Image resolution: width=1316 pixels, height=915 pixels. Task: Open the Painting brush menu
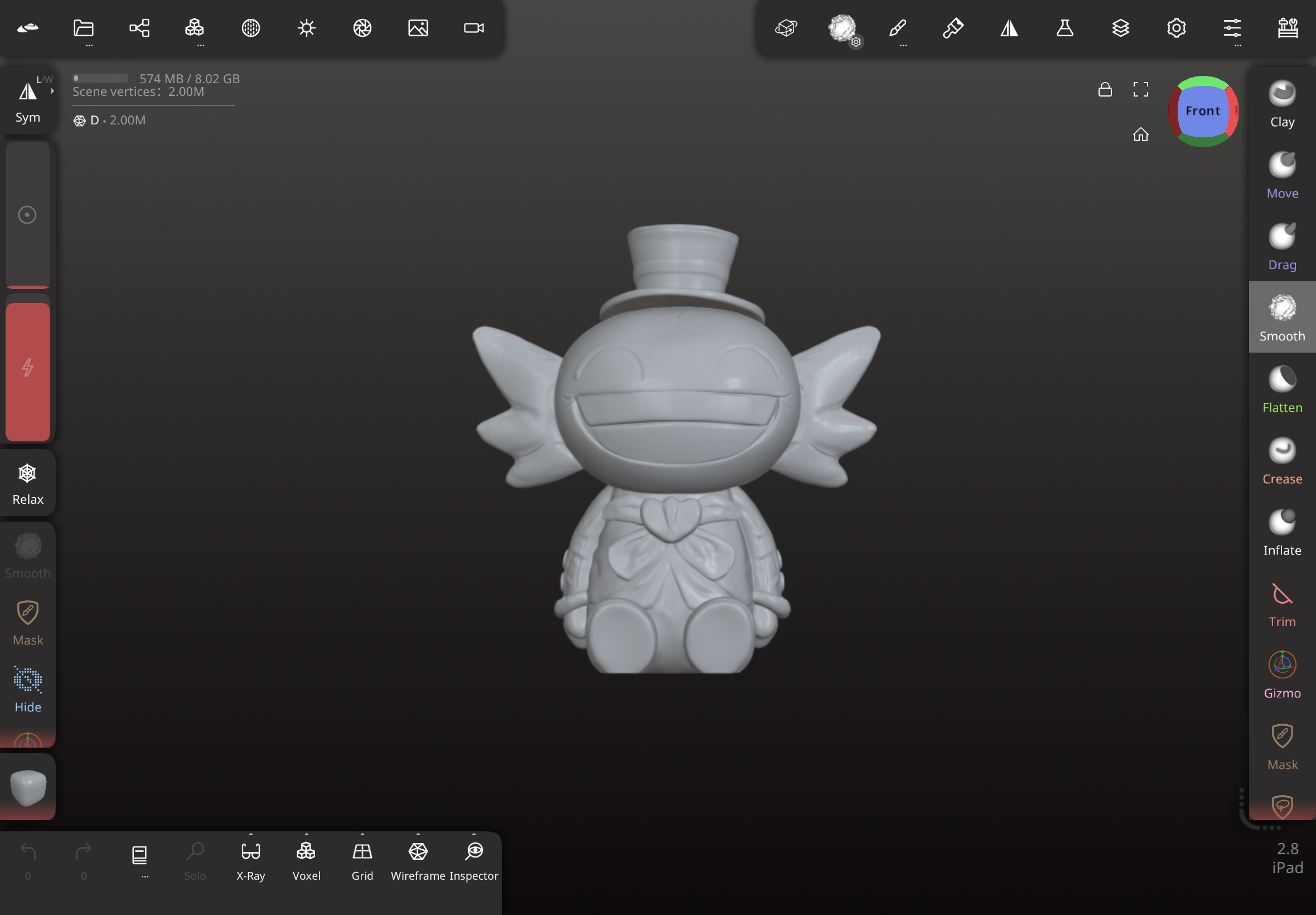954,28
